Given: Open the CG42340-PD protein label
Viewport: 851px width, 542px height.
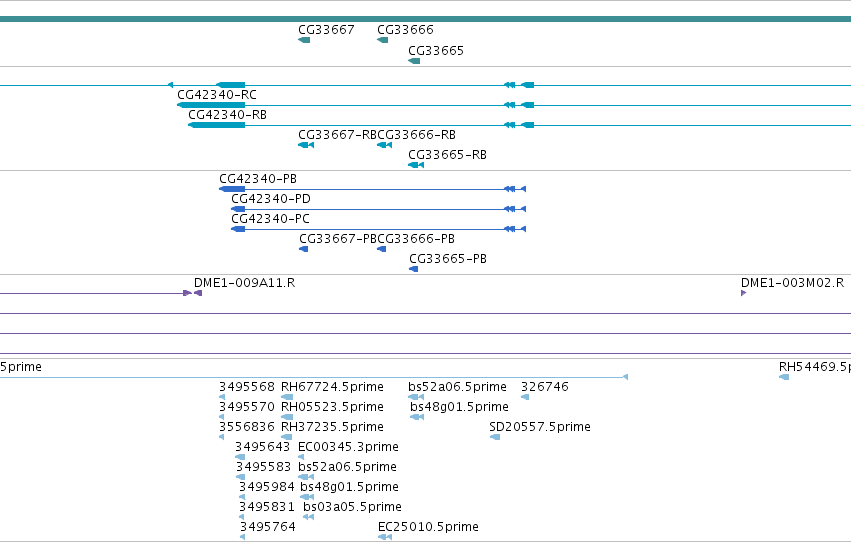Looking at the screenshot, I should point(271,199).
